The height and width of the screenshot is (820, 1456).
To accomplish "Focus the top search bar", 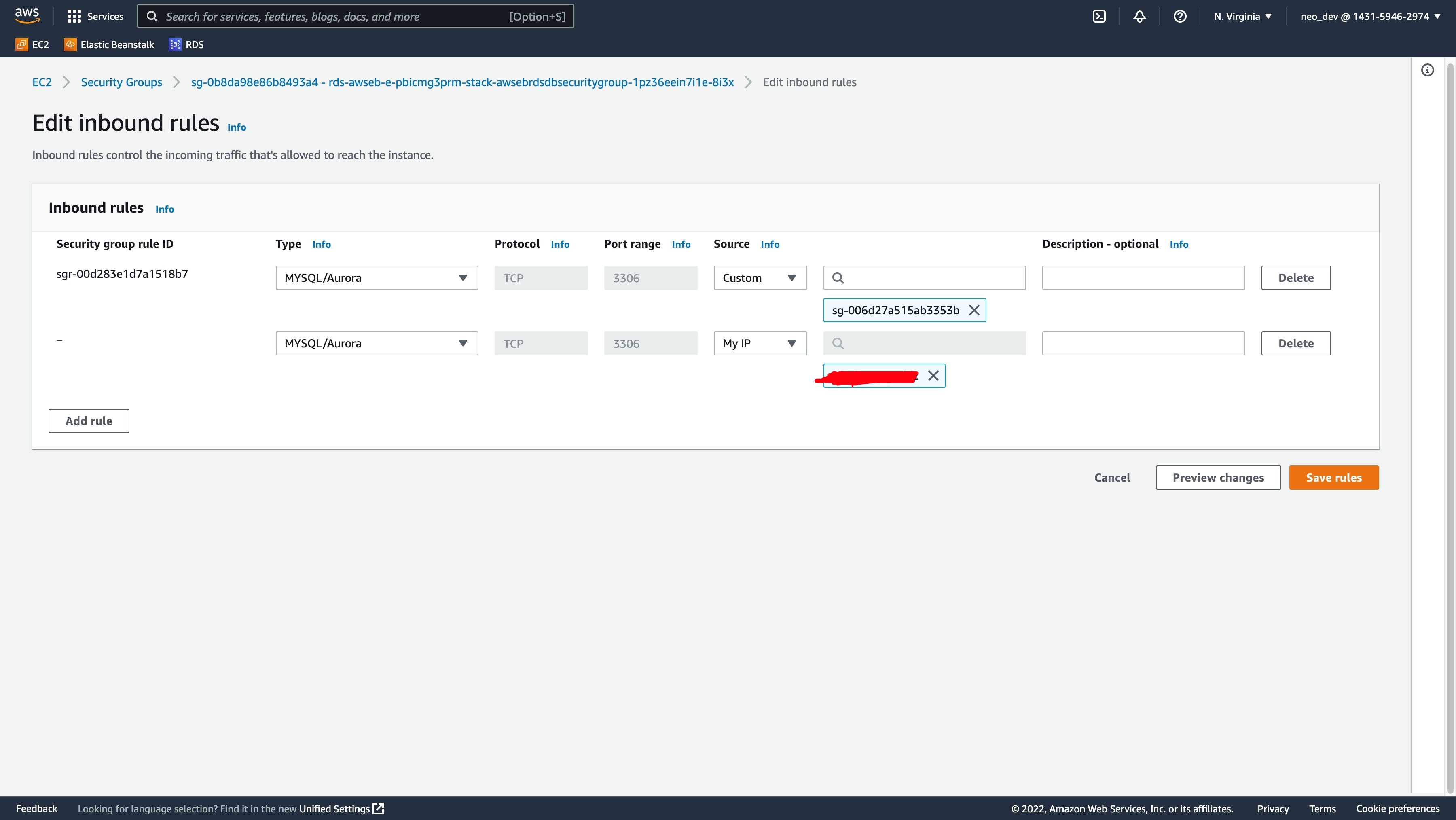I will 355,17.
